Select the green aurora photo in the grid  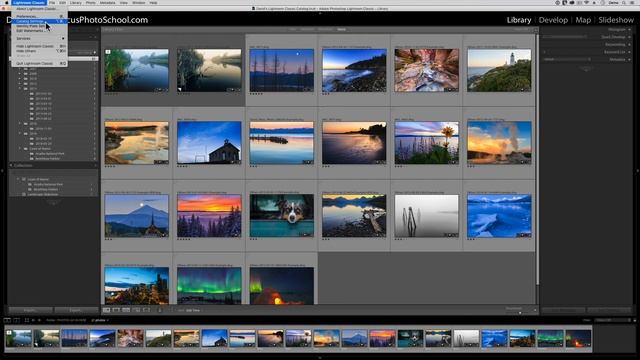coord(209,286)
